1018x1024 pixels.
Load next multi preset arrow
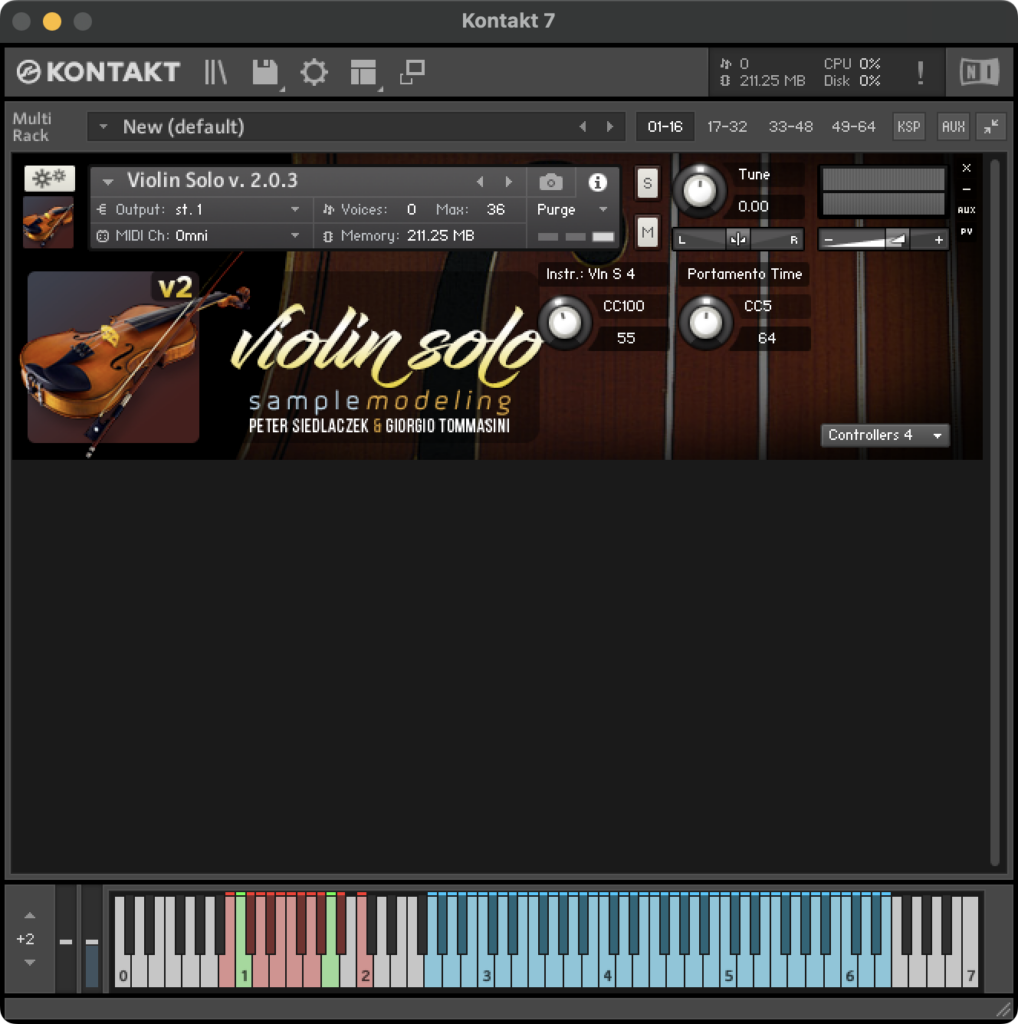(x=610, y=127)
